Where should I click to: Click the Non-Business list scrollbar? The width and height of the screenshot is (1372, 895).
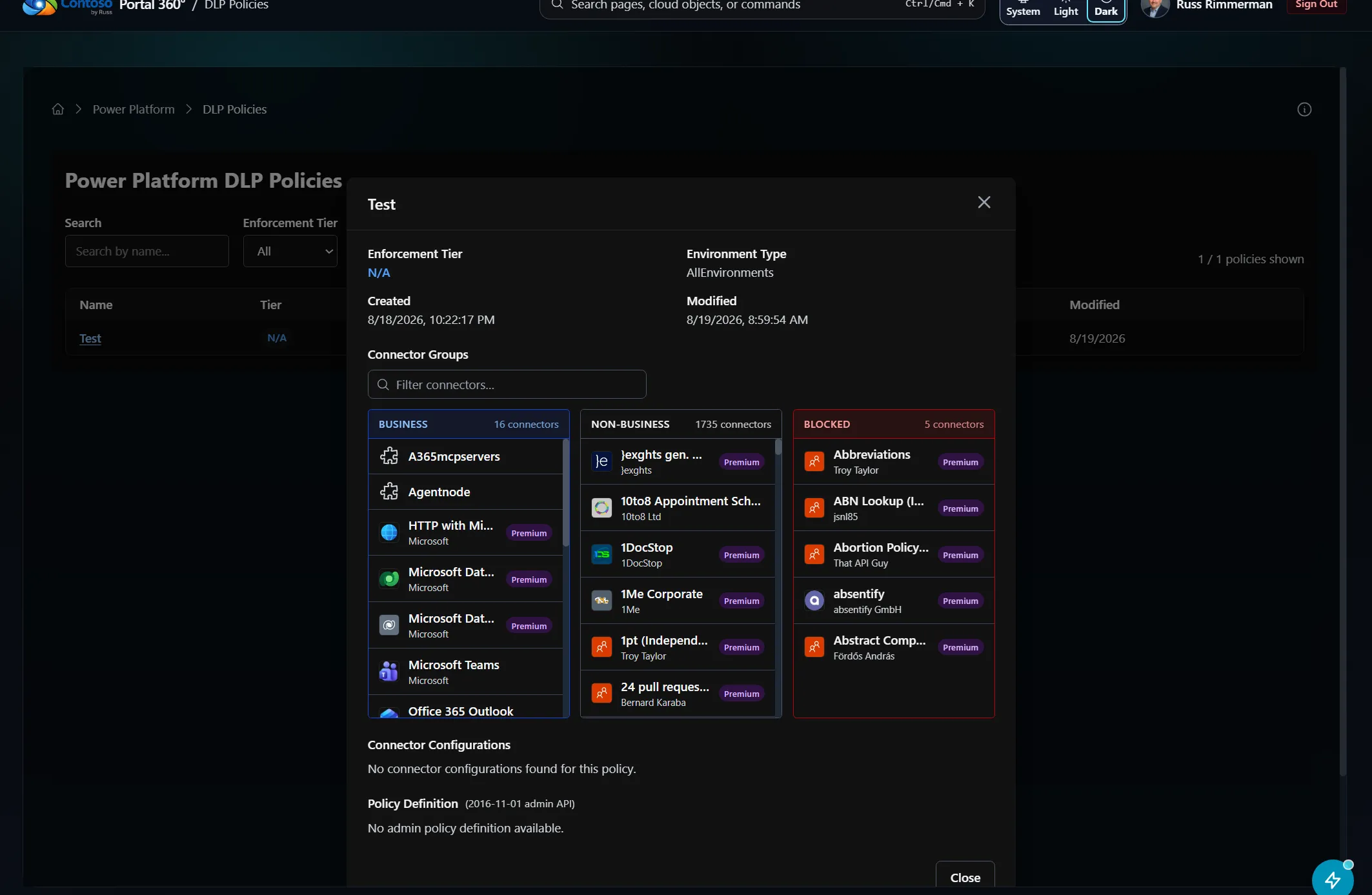click(778, 447)
